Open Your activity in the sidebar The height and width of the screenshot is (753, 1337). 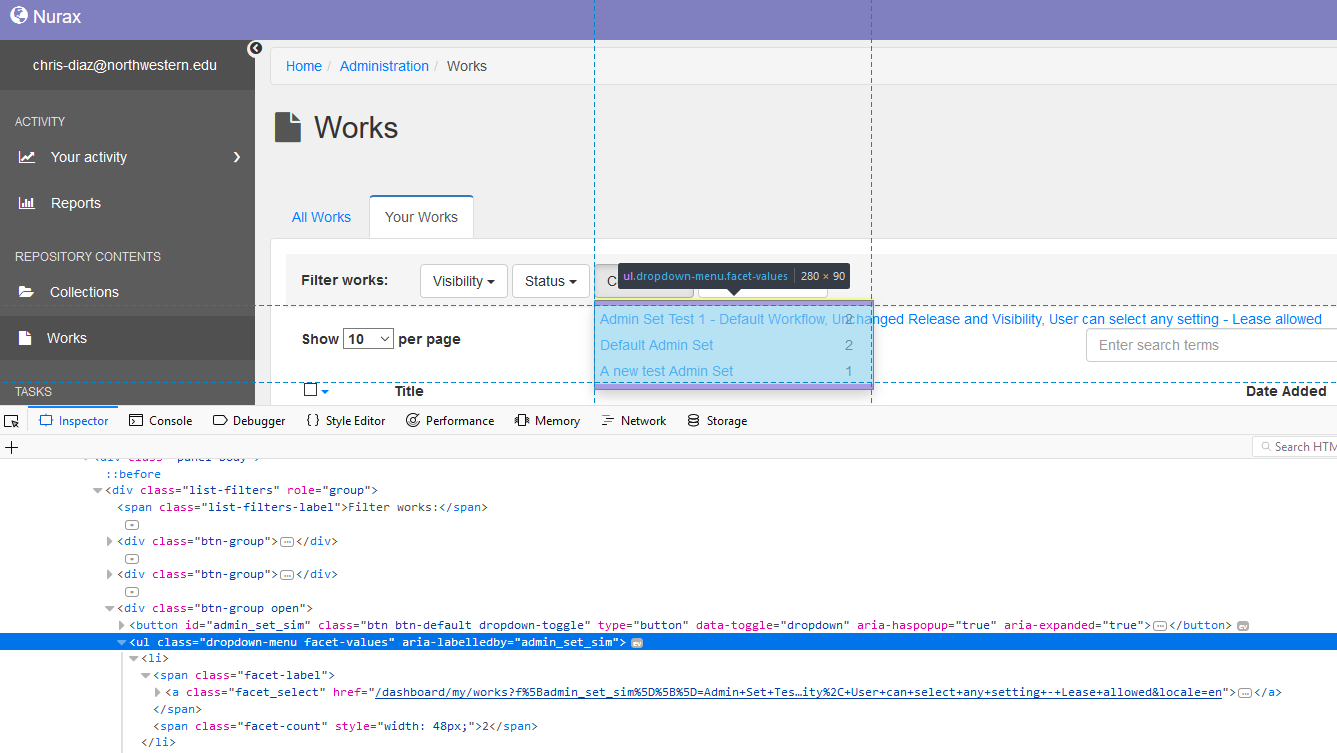(89, 157)
